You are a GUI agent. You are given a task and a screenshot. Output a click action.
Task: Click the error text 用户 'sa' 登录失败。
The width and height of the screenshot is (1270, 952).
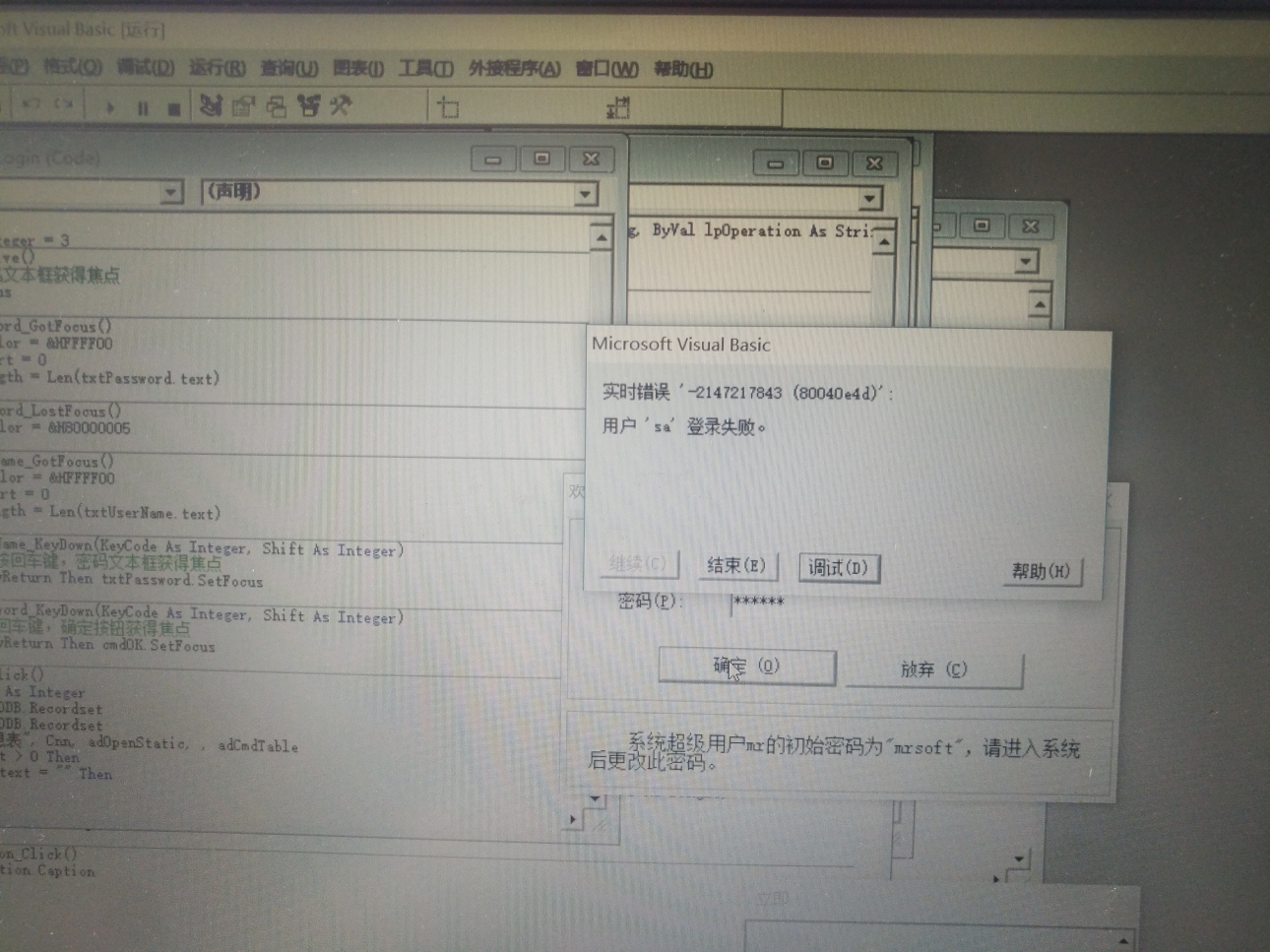pos(685,426)
